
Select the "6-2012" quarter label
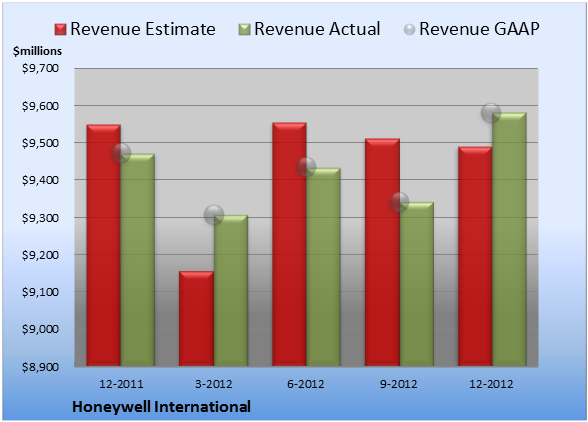(306, 384)
